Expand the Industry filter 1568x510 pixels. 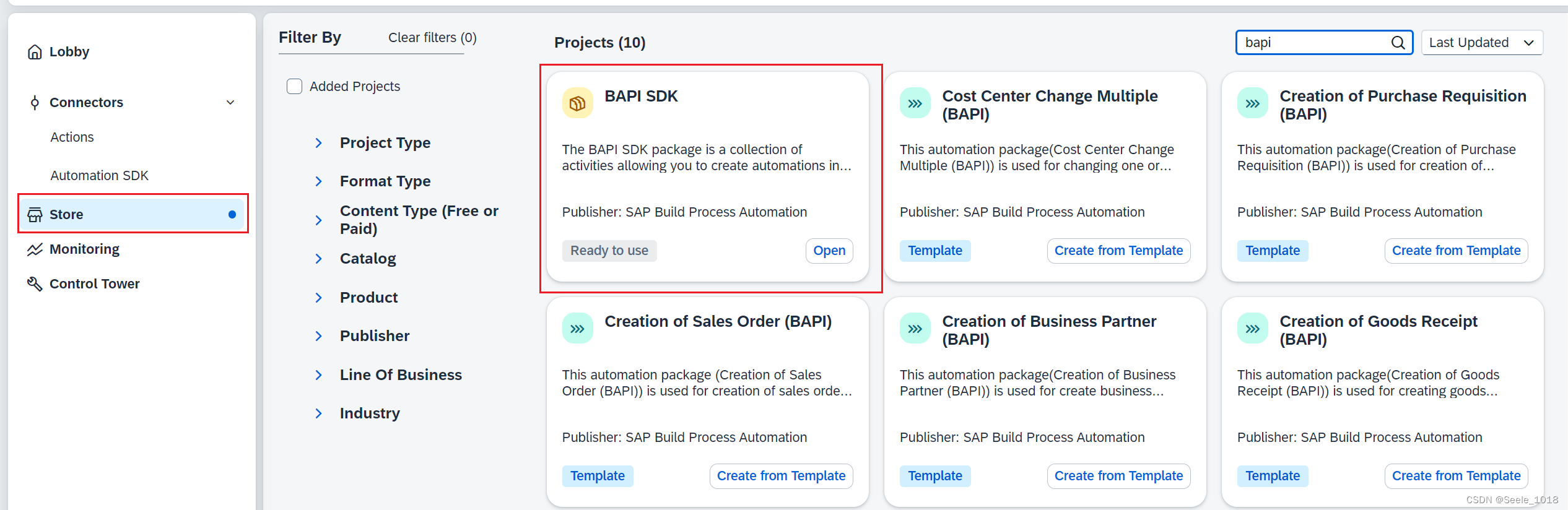tap(318, 413)
